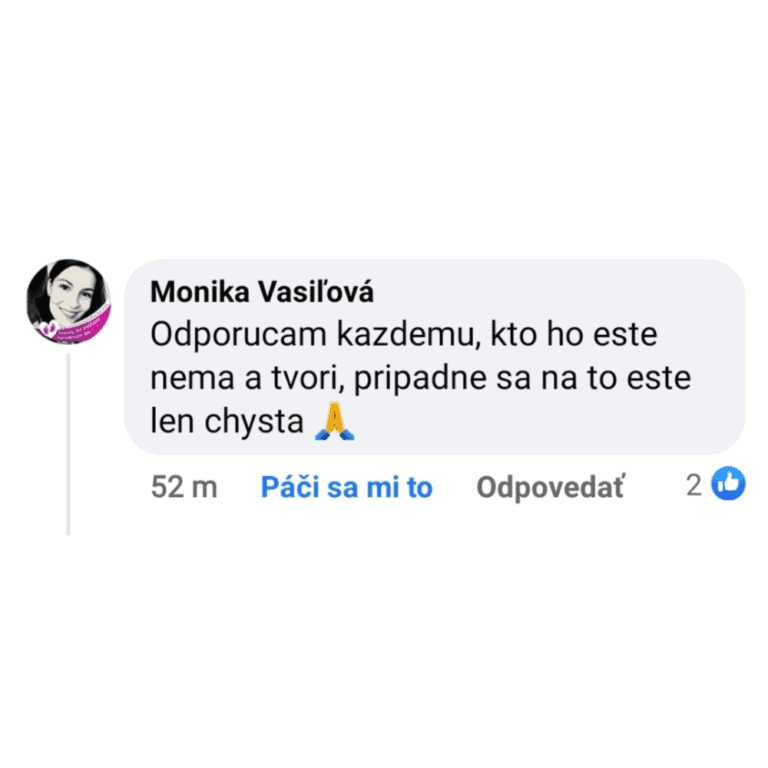
Task: Like the comment via Páči sa mi to
Action: tap(347, 487)
